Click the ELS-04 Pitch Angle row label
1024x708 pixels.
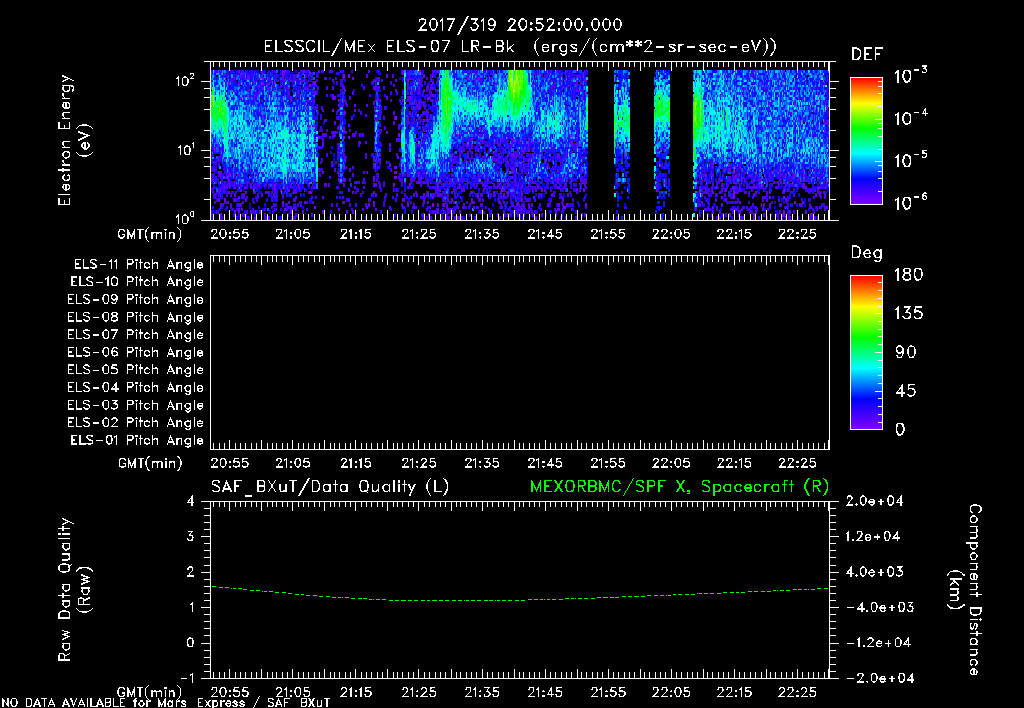[136, 387]
